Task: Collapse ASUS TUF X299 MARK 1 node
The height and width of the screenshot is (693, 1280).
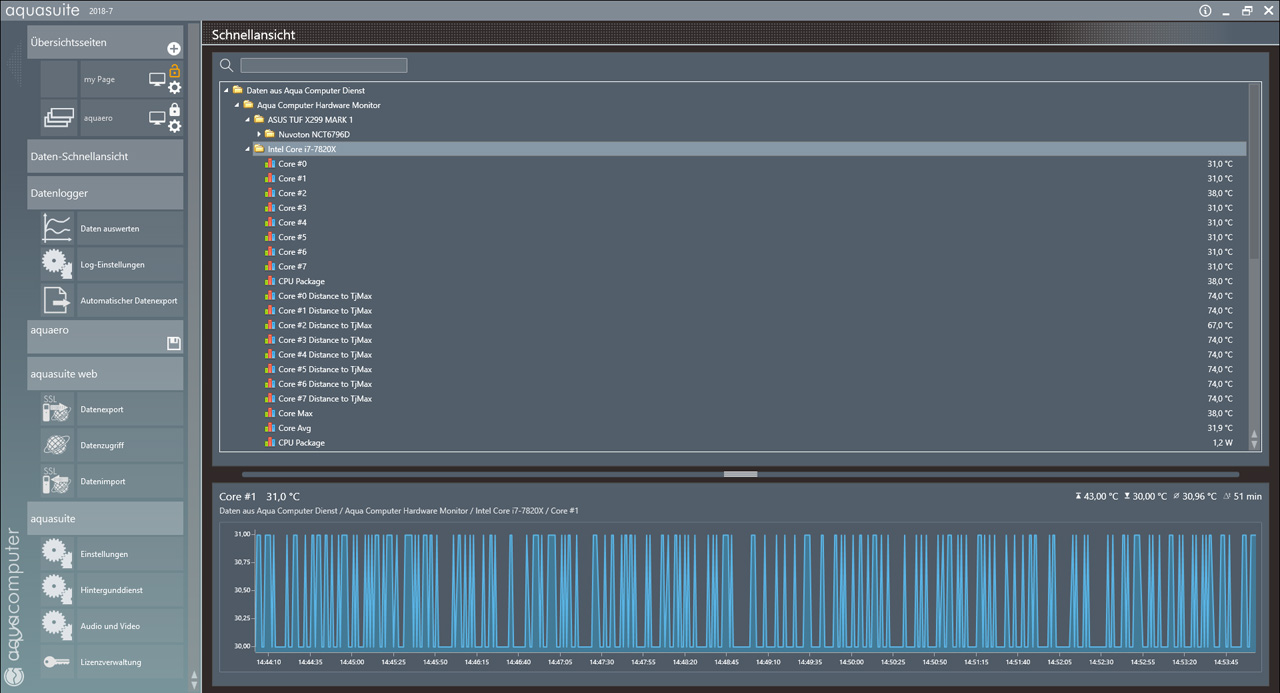Action: click(x=247, y=119)
